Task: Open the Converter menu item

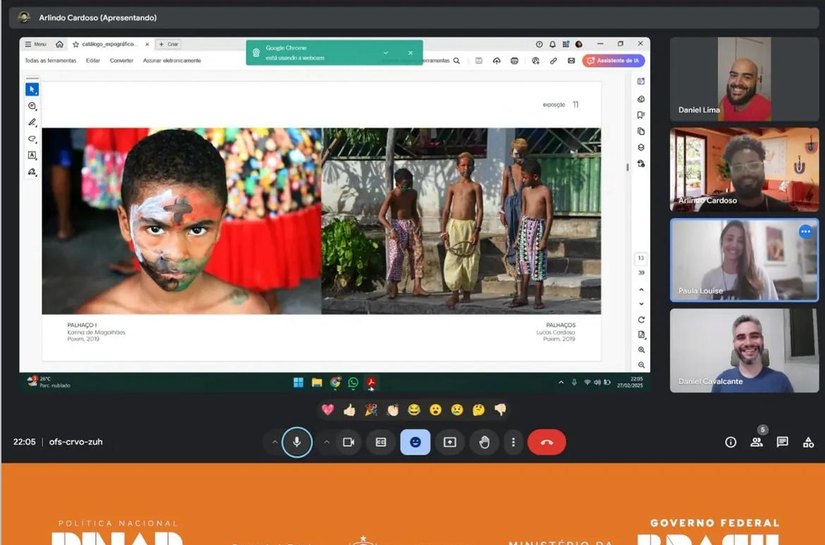Action: [122, 60]
